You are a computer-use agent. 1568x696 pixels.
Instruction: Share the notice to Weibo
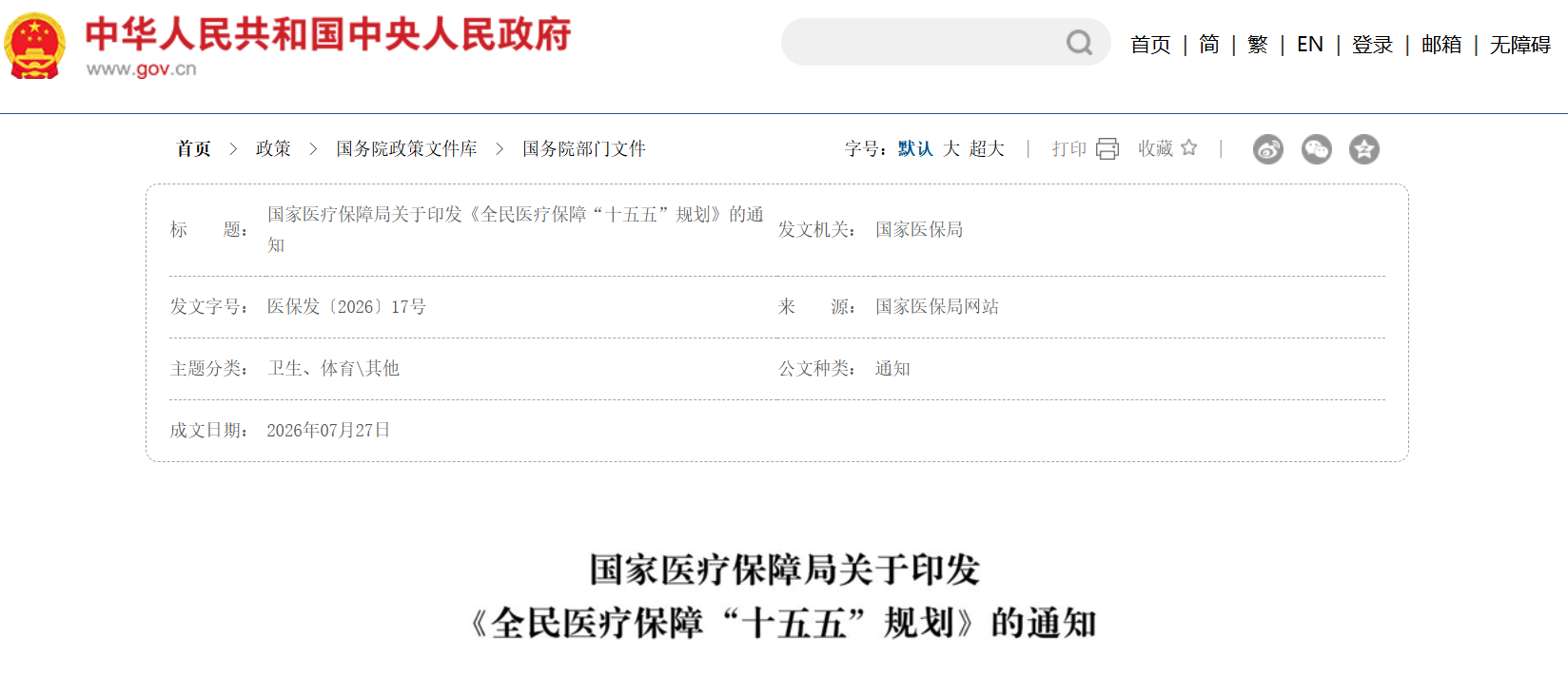coord(1268,149)
